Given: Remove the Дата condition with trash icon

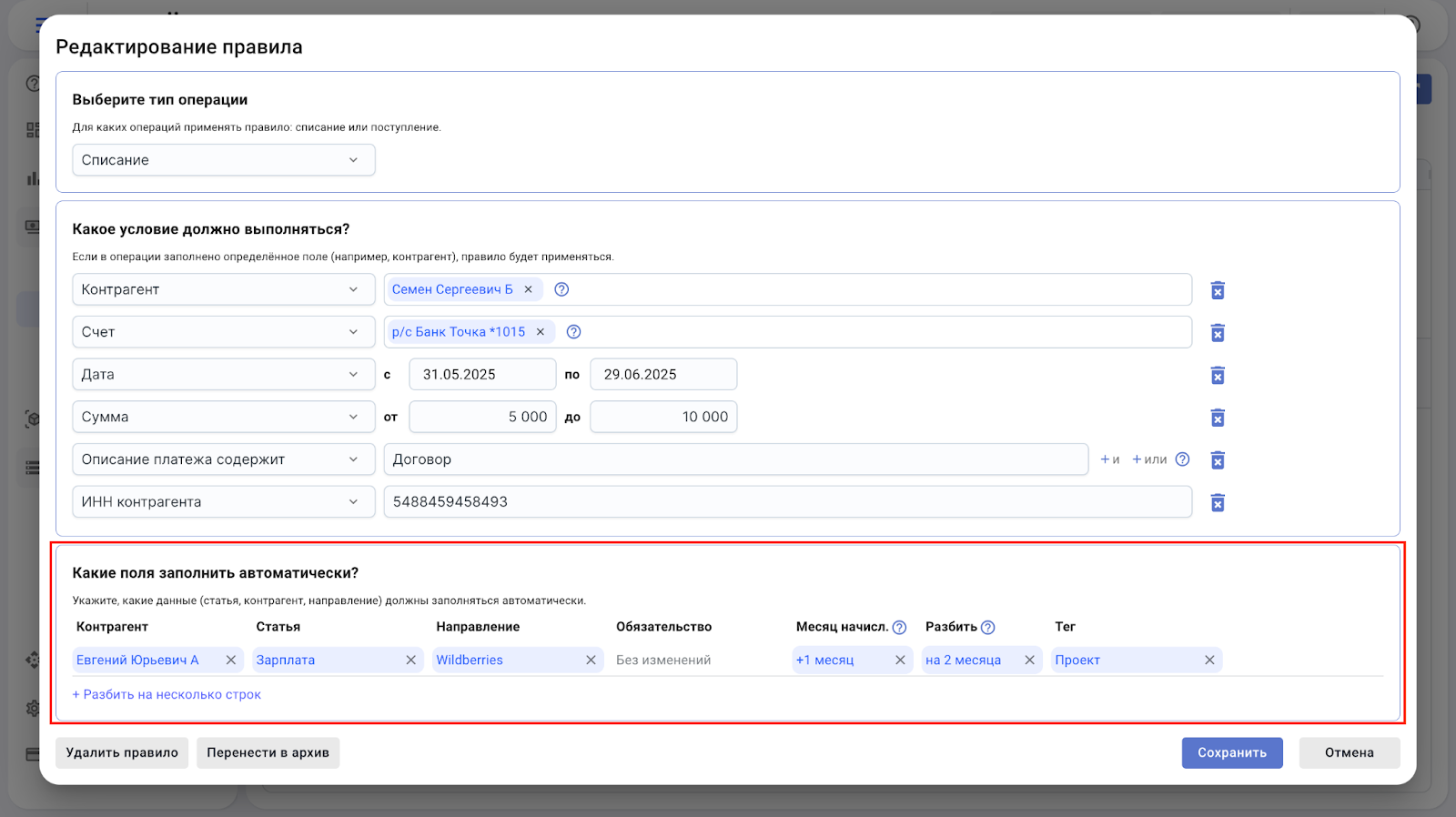Looking at the screenshot, I should 1218,375.
